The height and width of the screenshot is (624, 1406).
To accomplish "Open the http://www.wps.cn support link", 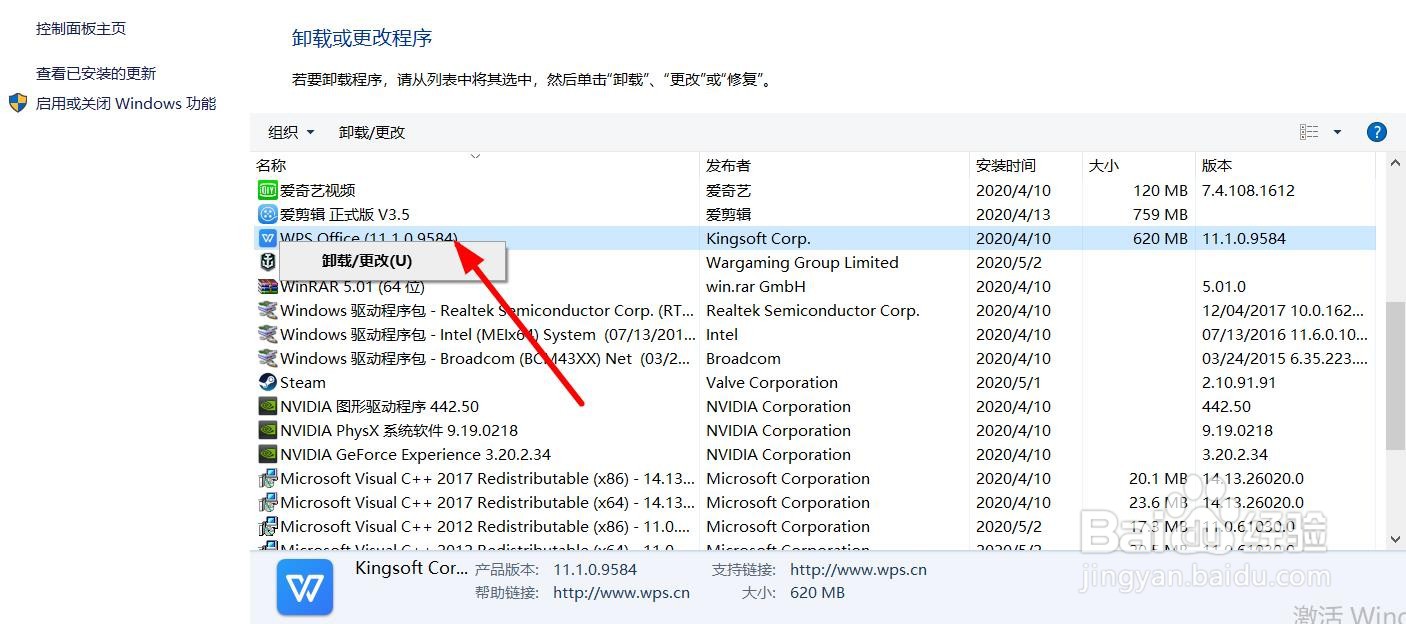I will tap(858, 569).
